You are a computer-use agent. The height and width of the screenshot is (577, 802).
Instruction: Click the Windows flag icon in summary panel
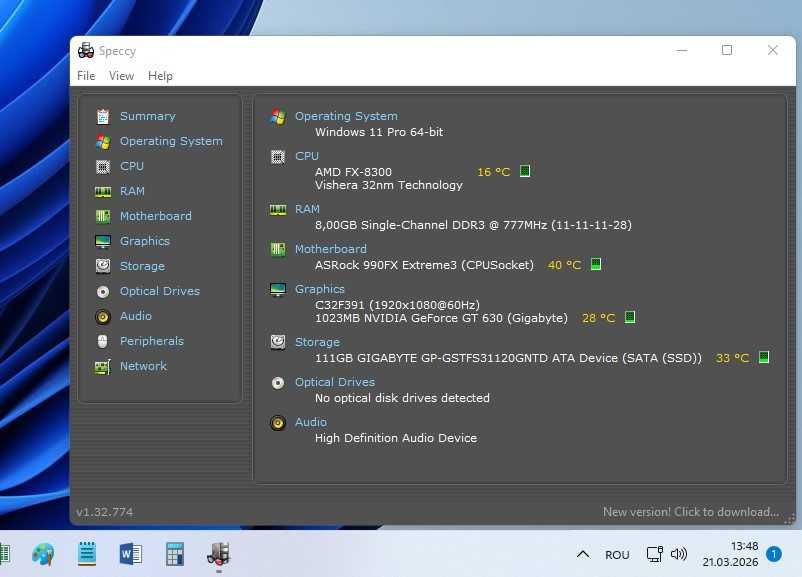click(x=278, y=117)
